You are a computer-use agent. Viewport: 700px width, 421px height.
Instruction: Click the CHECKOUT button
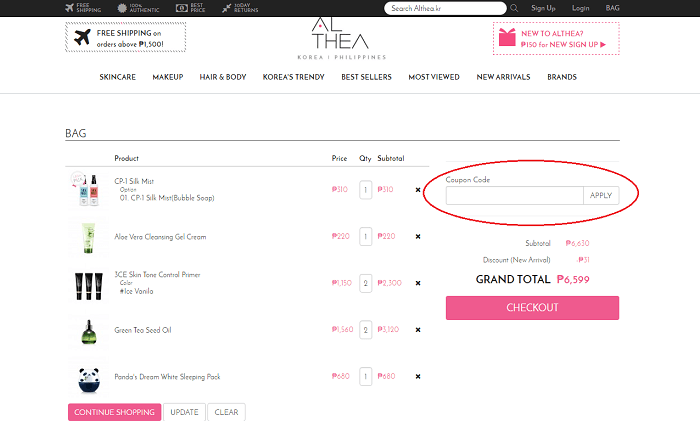click(532, 308)
